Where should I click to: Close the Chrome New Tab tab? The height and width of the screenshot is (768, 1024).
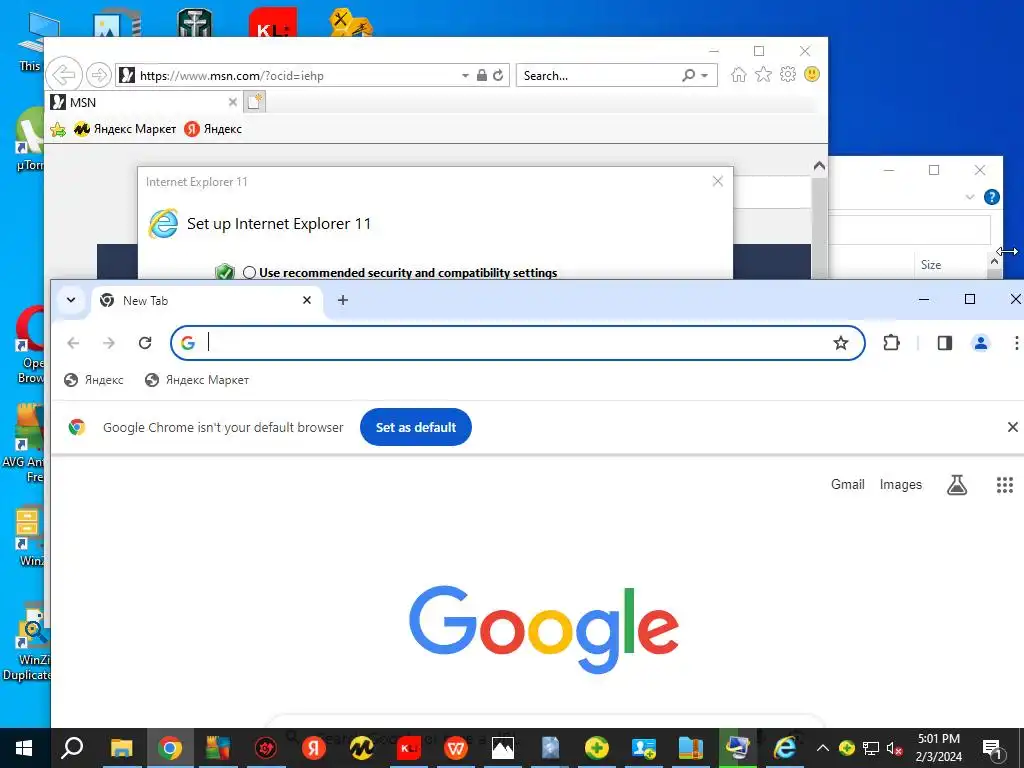tap(307, 300)
